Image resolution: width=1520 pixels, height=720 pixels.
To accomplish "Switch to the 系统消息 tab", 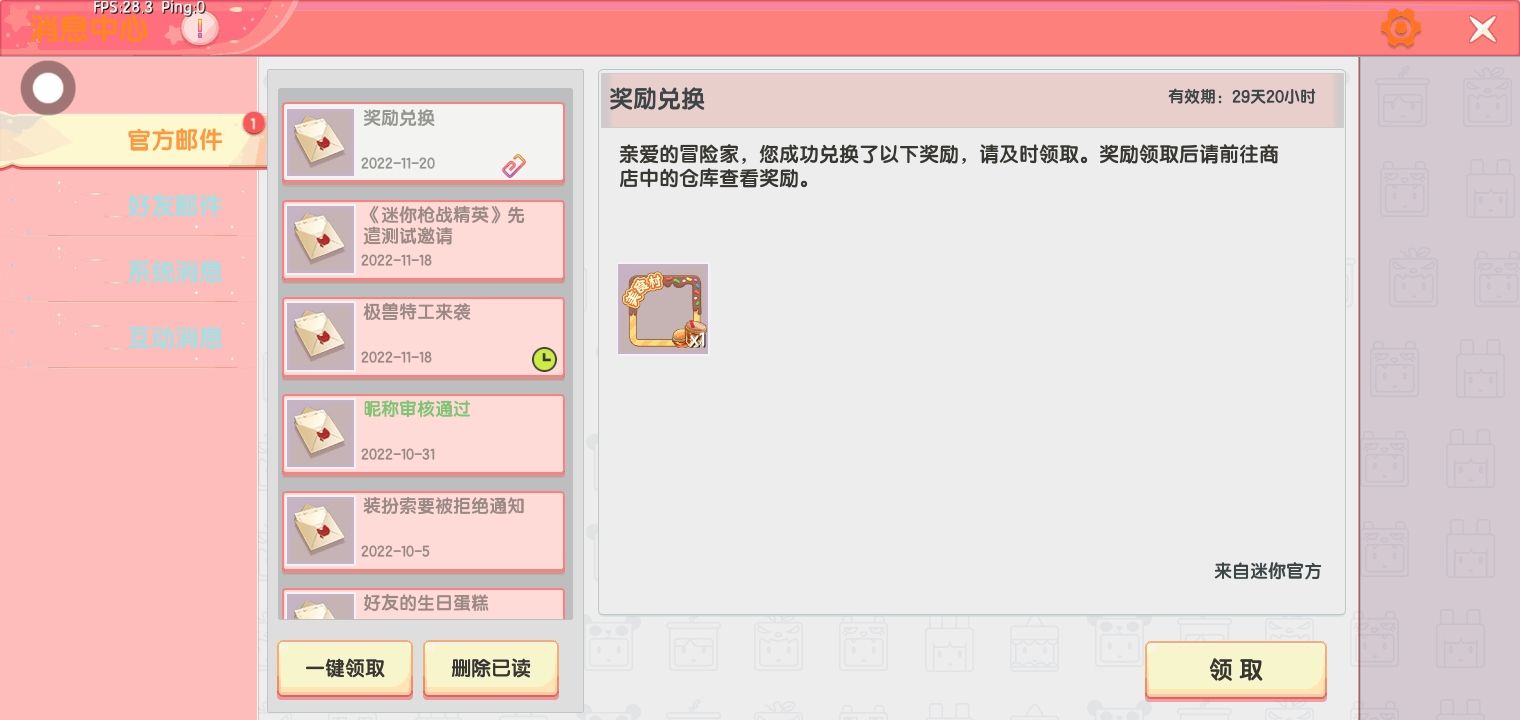I will pos(175,271).
